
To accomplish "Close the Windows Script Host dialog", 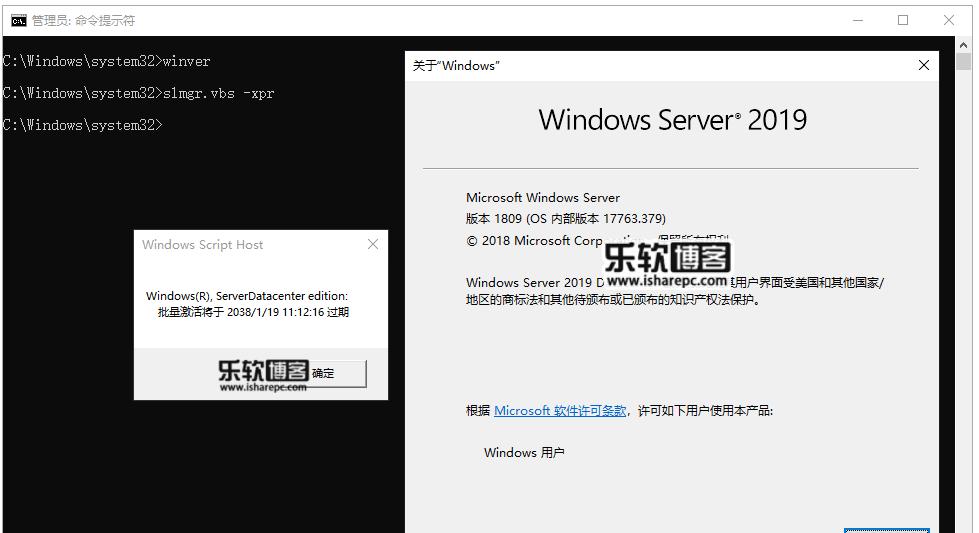I will (x=373, y=244).
